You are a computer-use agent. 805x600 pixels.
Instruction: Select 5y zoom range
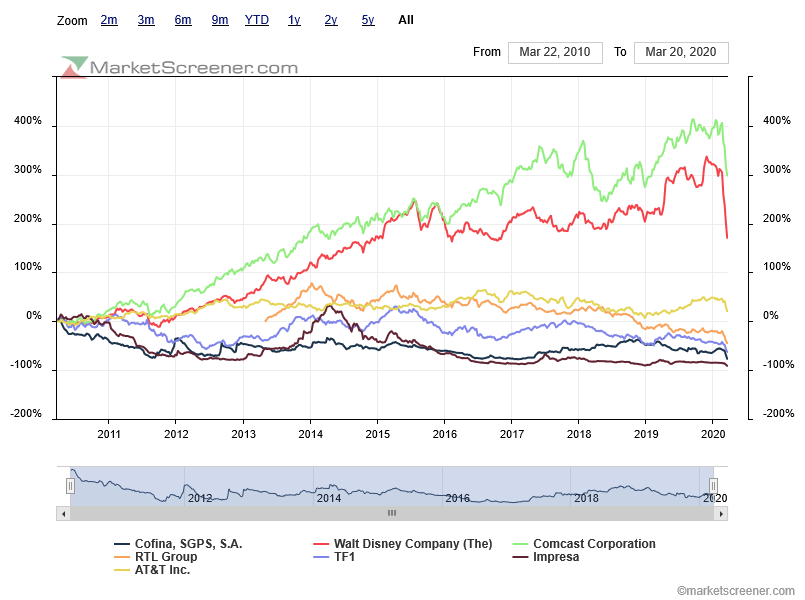click(368, 20)
